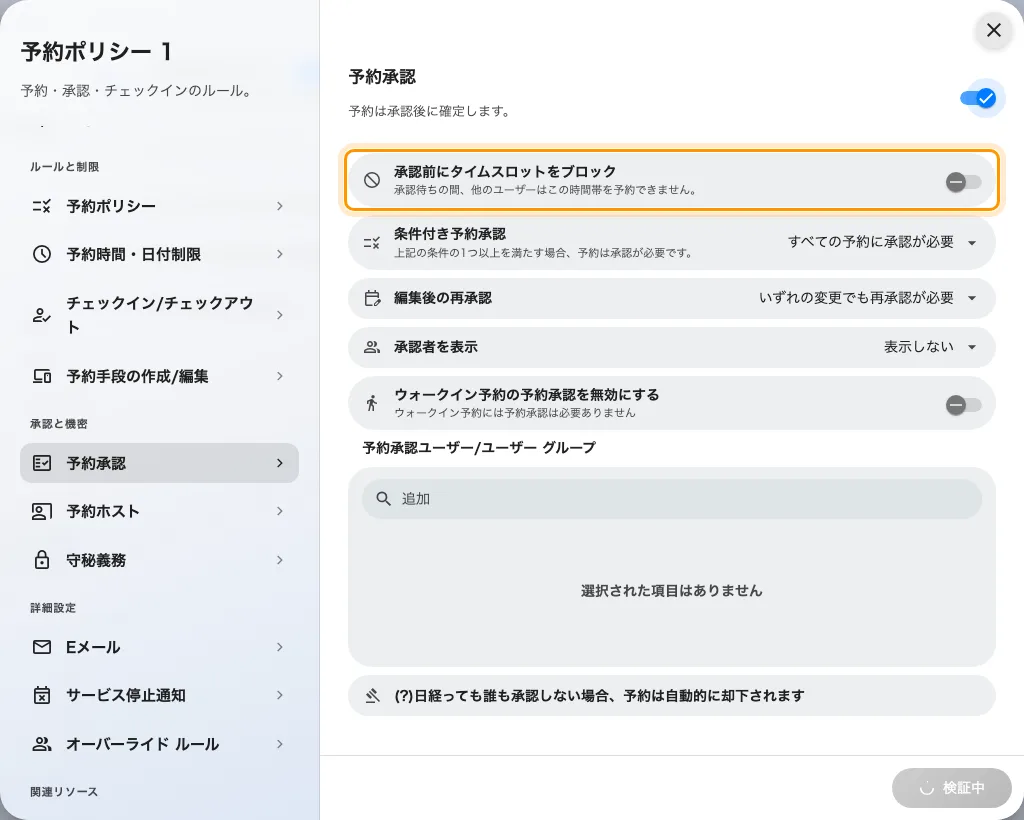The height and width of the screenshot is (820, 1024).
Task: Close the 予約ポリシー dialog with X
Action: click(993, 30)
